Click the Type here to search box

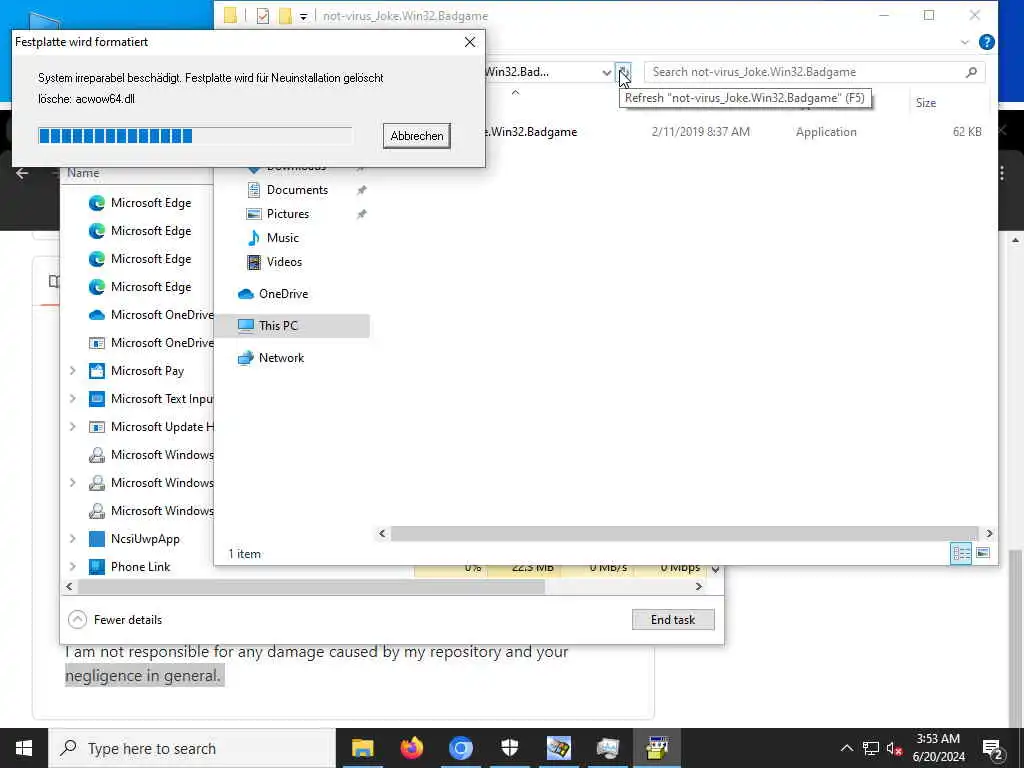[x=192, y=748]
